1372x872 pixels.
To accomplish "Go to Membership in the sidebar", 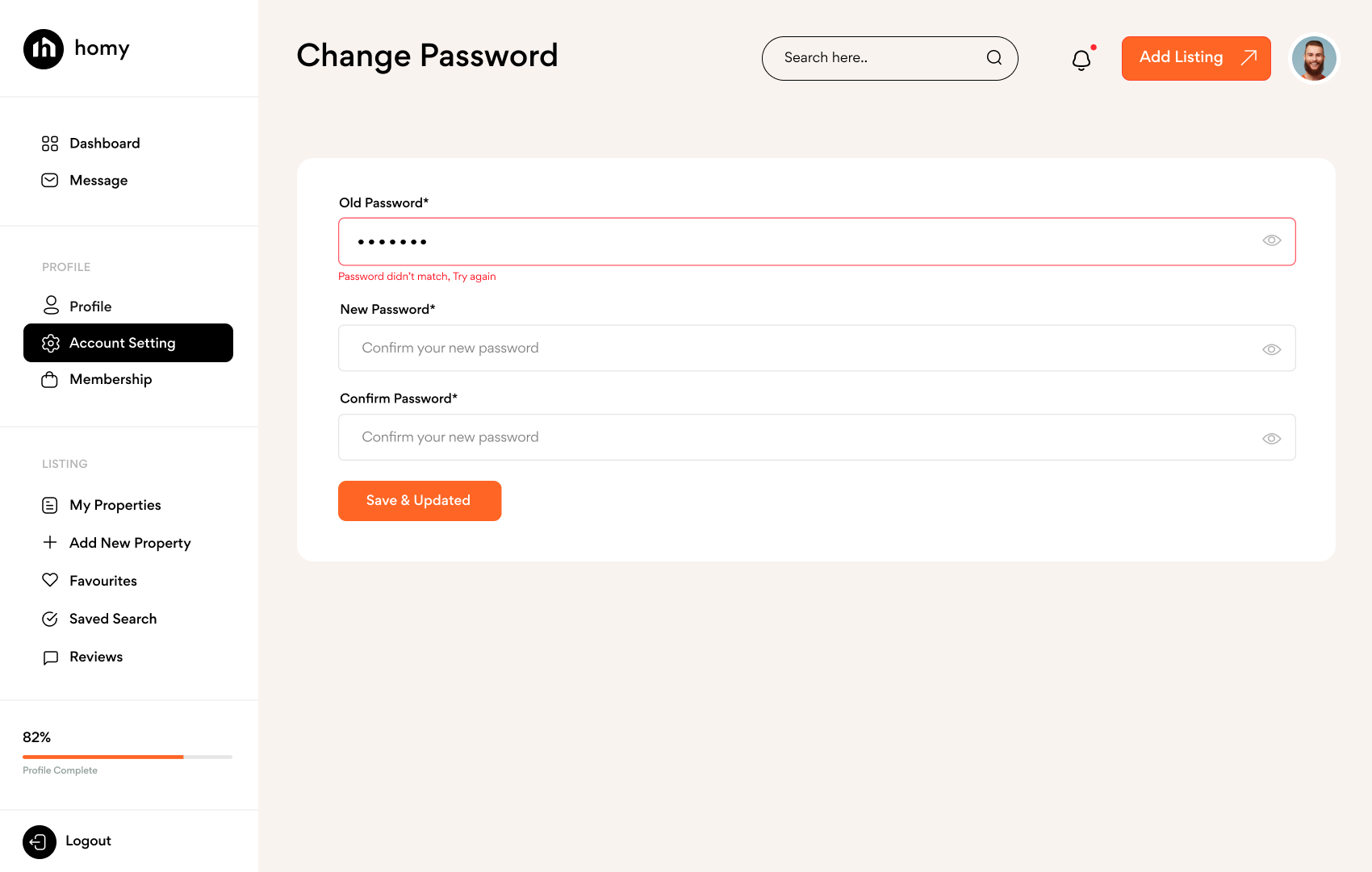I will tap(111, 380).
